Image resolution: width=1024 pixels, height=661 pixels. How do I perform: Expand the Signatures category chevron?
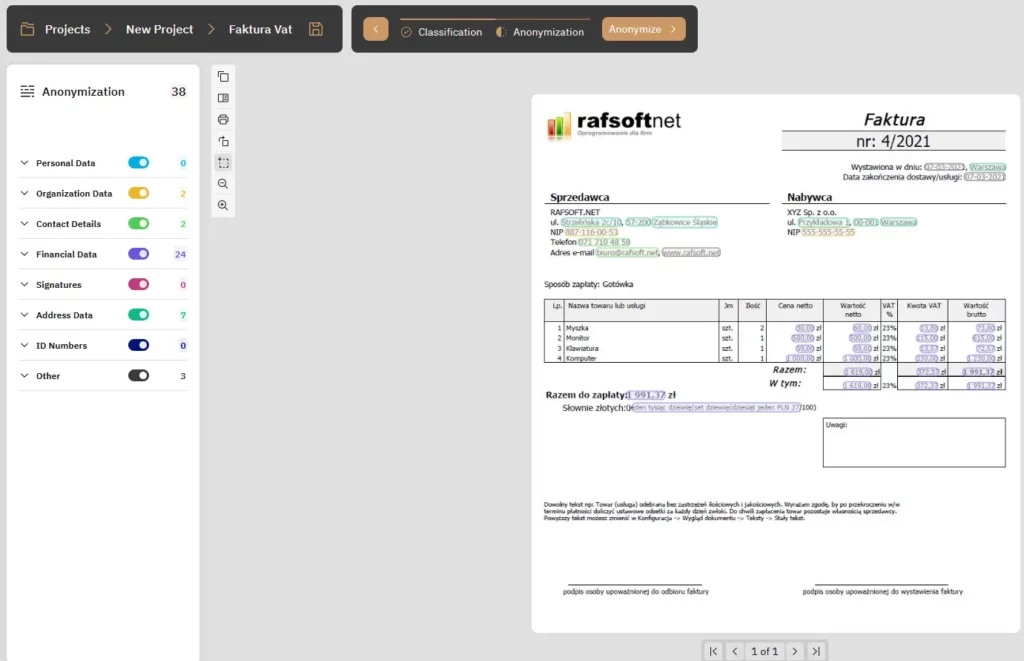coord(25,285)
